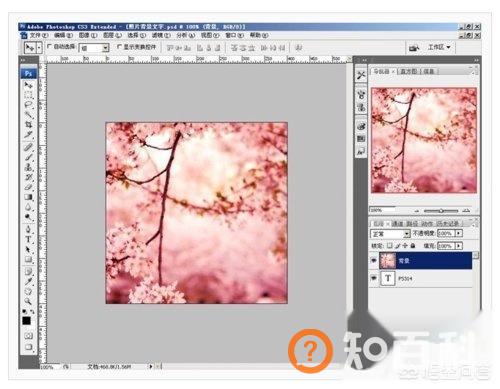
Task: Toggle lock position icon
Action: point(405,246)
